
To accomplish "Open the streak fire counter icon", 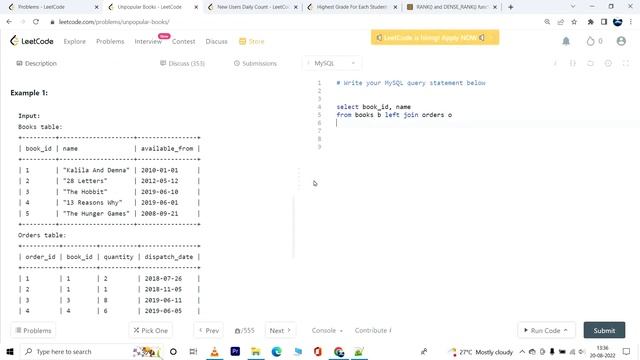I will [590, 41].
